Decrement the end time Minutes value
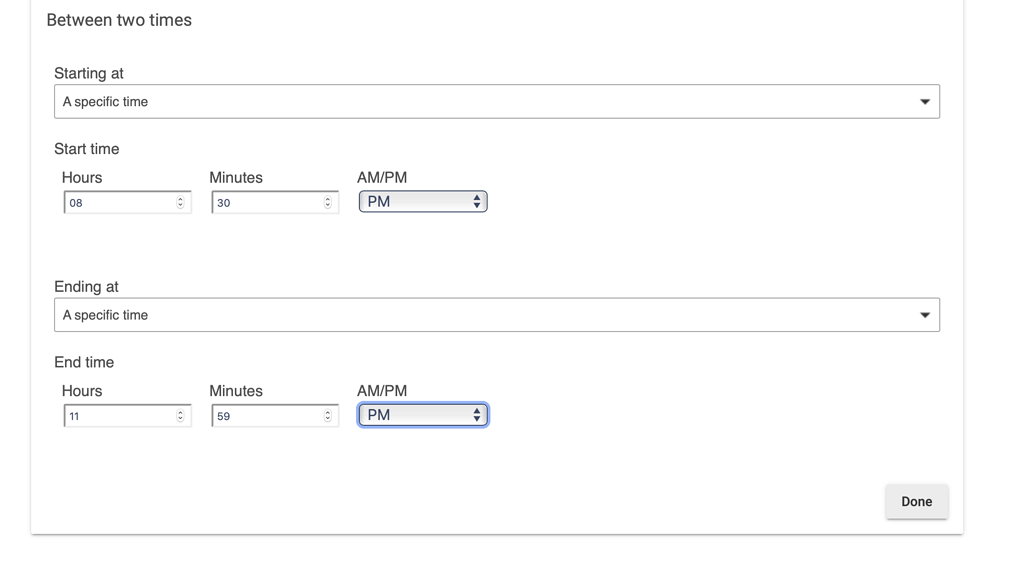1024x576 pixels. [x=329, y=419]
